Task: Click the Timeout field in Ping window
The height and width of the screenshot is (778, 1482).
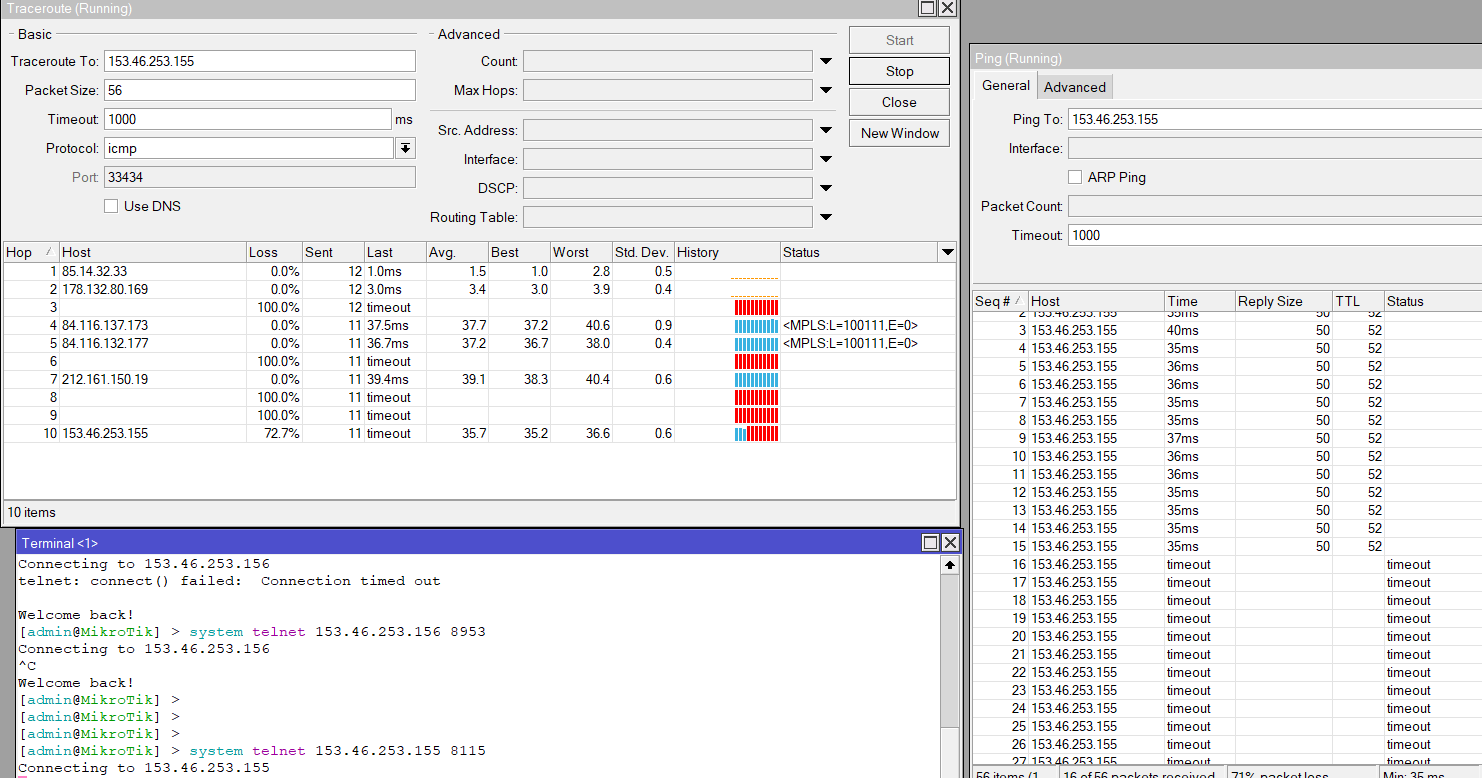Action: [1275, 235]
